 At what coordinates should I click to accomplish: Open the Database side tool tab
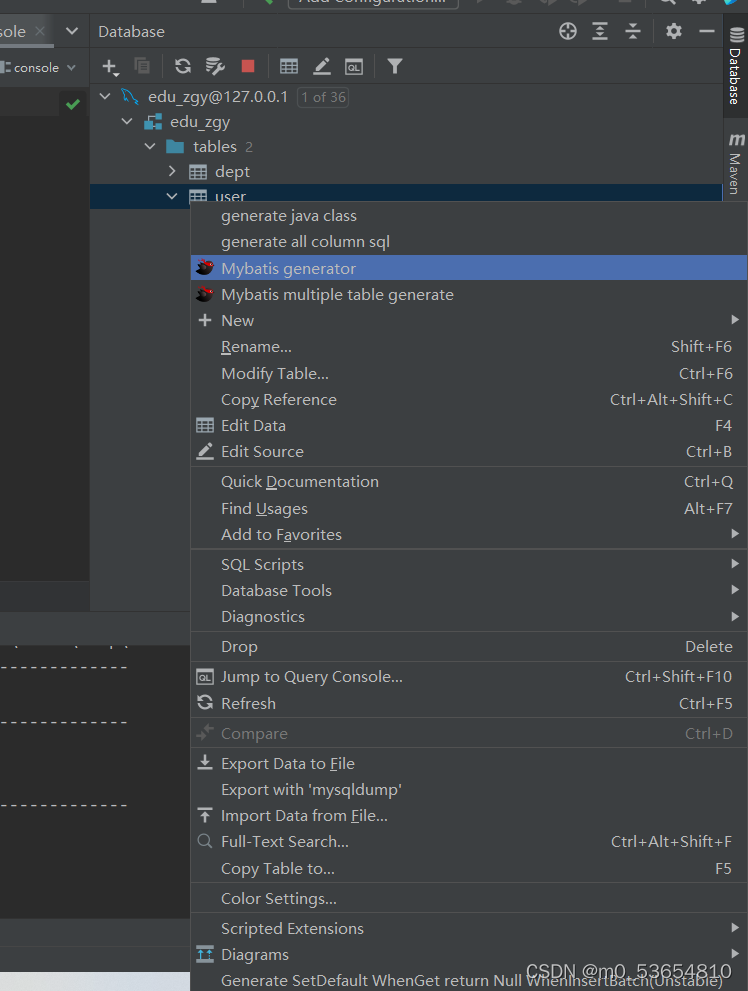tap(735, 66)
